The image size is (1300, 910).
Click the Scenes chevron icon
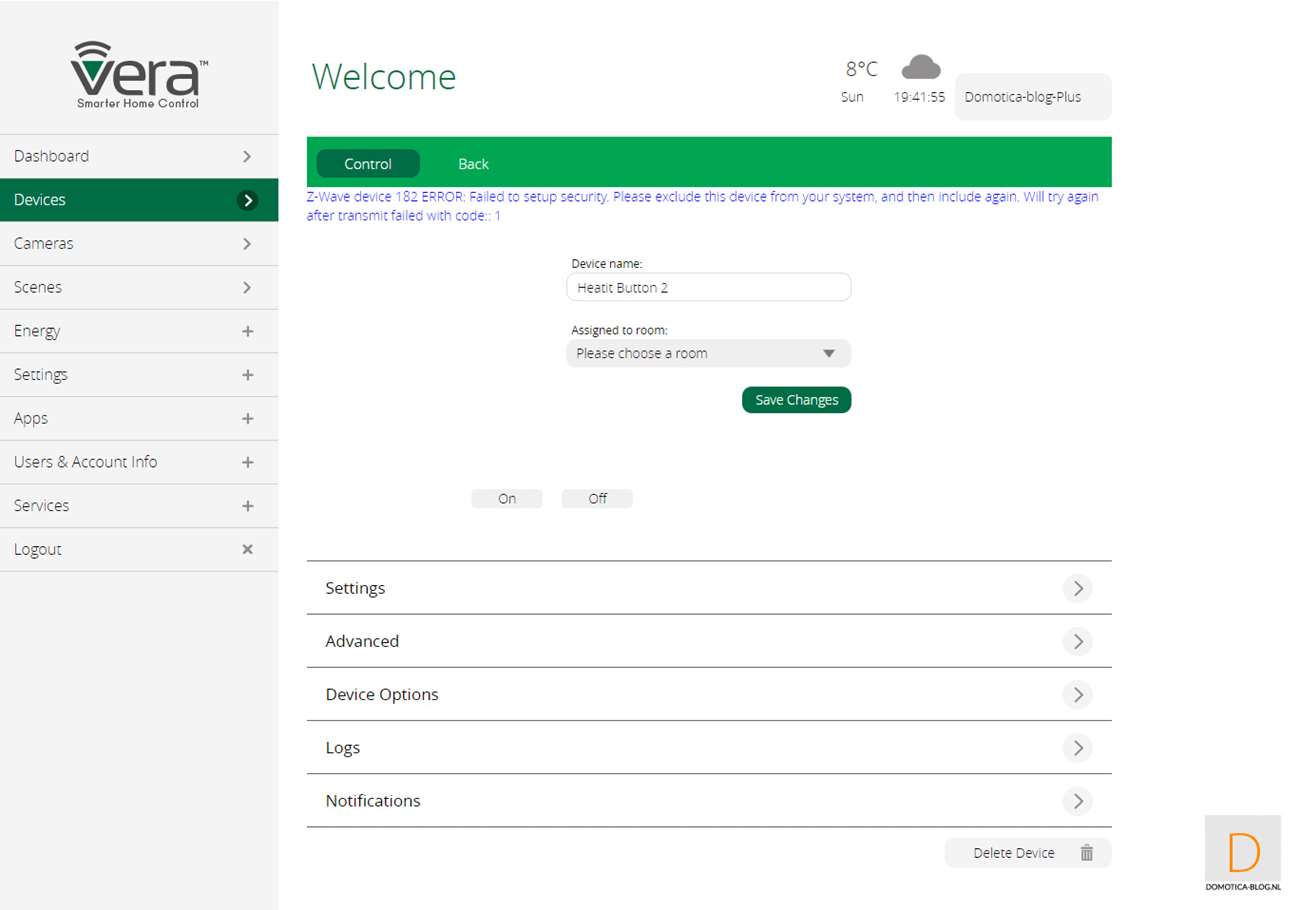tap(247, 288)
